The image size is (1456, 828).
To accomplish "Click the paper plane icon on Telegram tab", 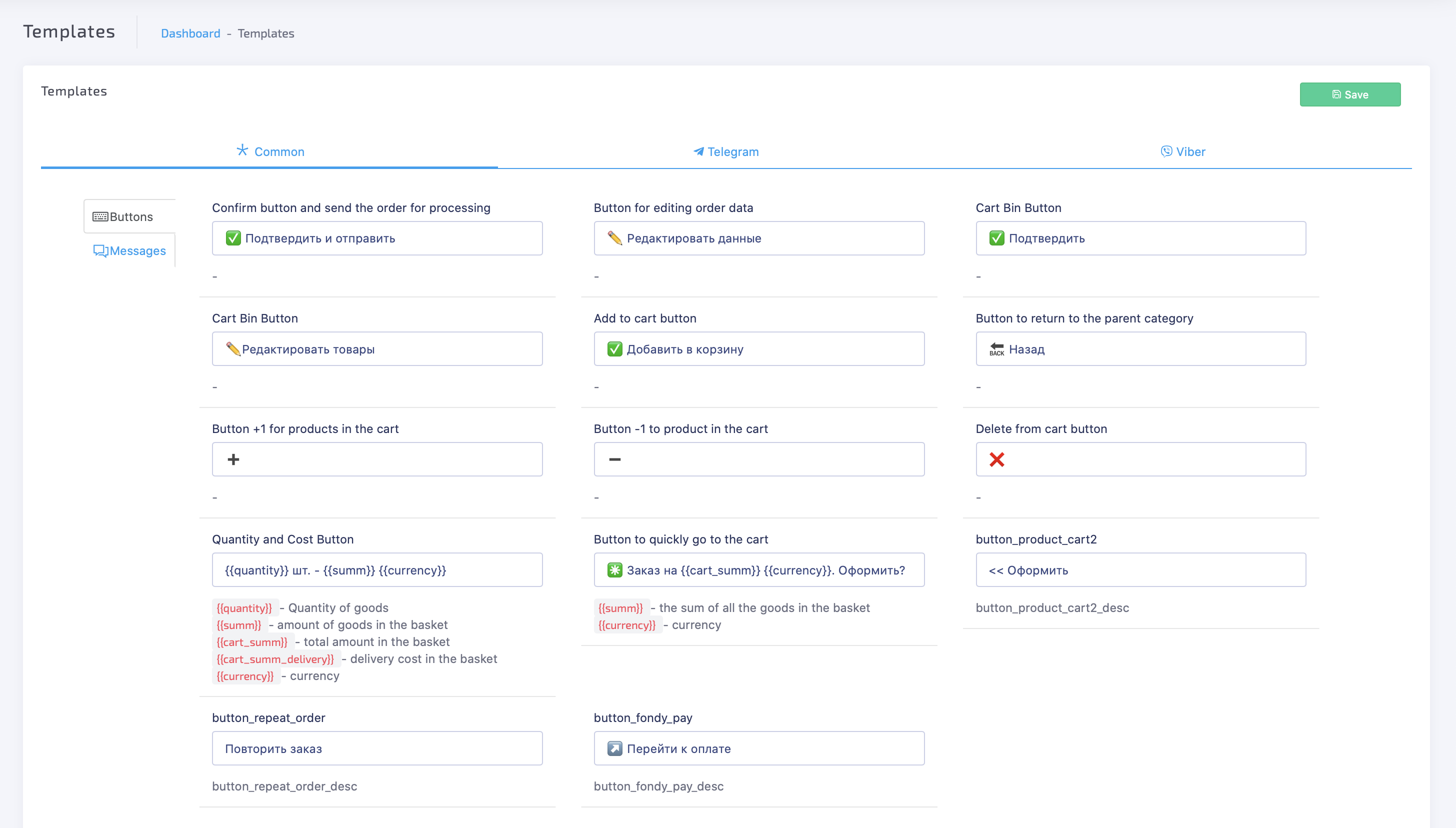I will pos(697,151).
